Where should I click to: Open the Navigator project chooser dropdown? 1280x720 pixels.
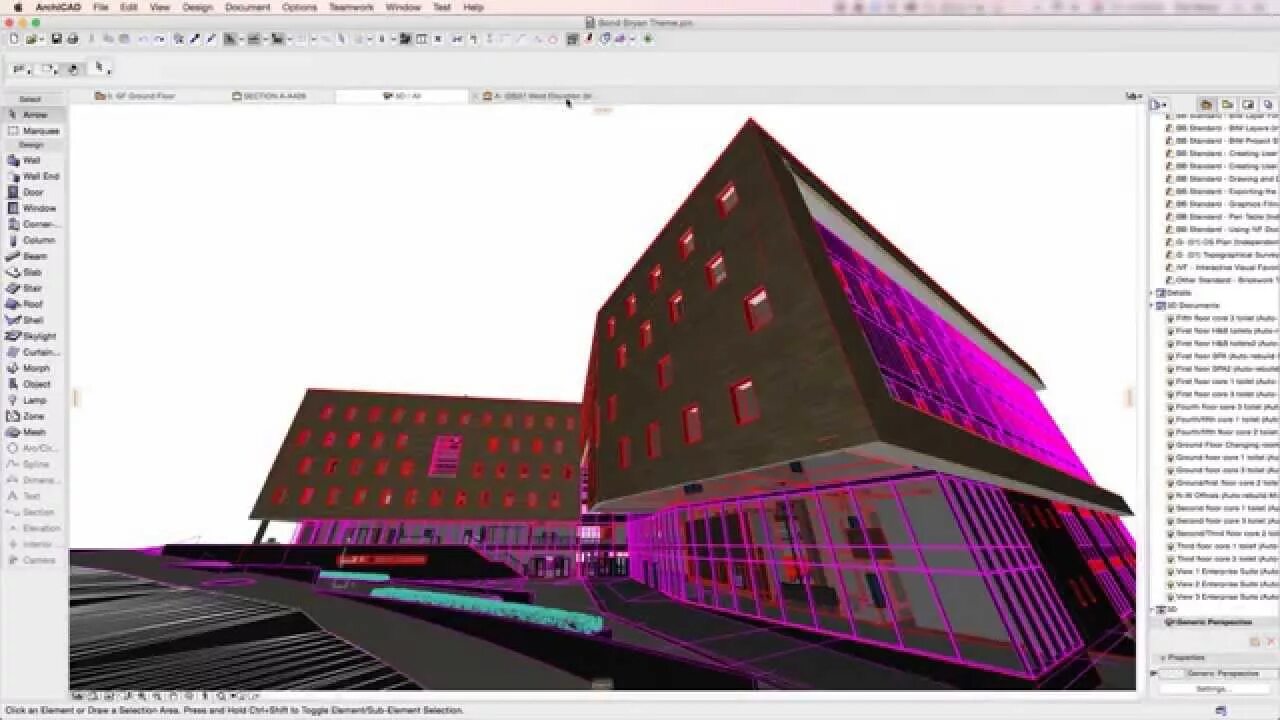(1159, 104)
